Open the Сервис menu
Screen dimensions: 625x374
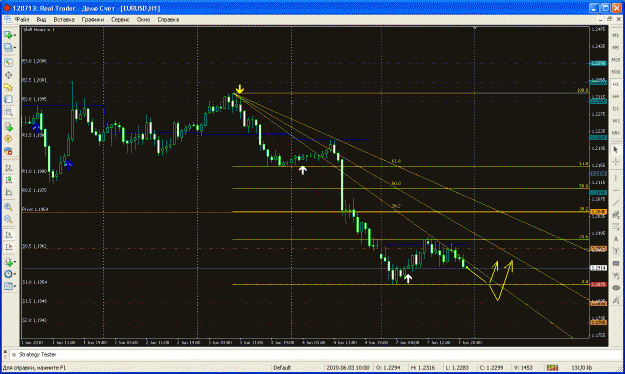pyautogui.click(x=120, y=20)
